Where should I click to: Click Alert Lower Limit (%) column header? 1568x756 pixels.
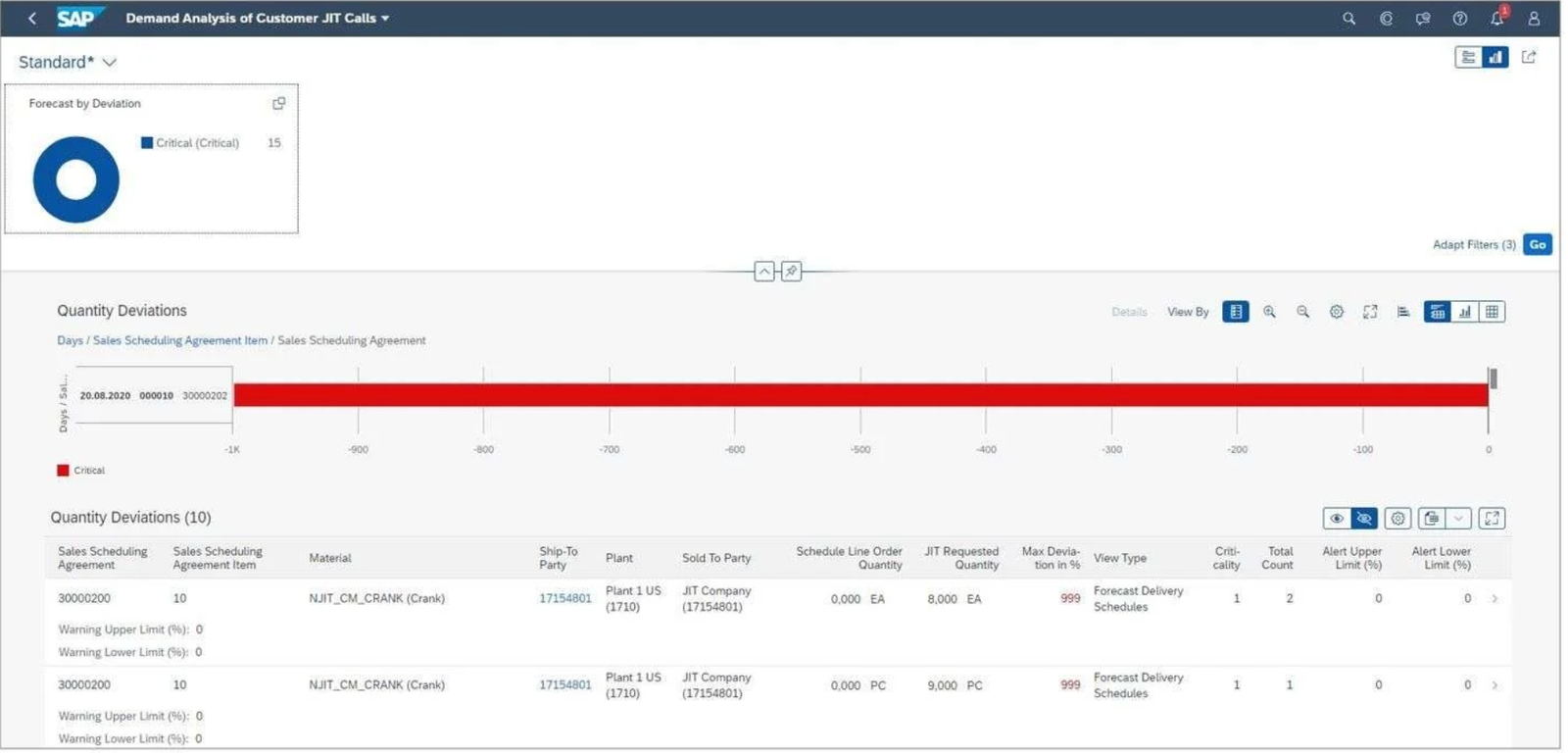coord(1442,558)
